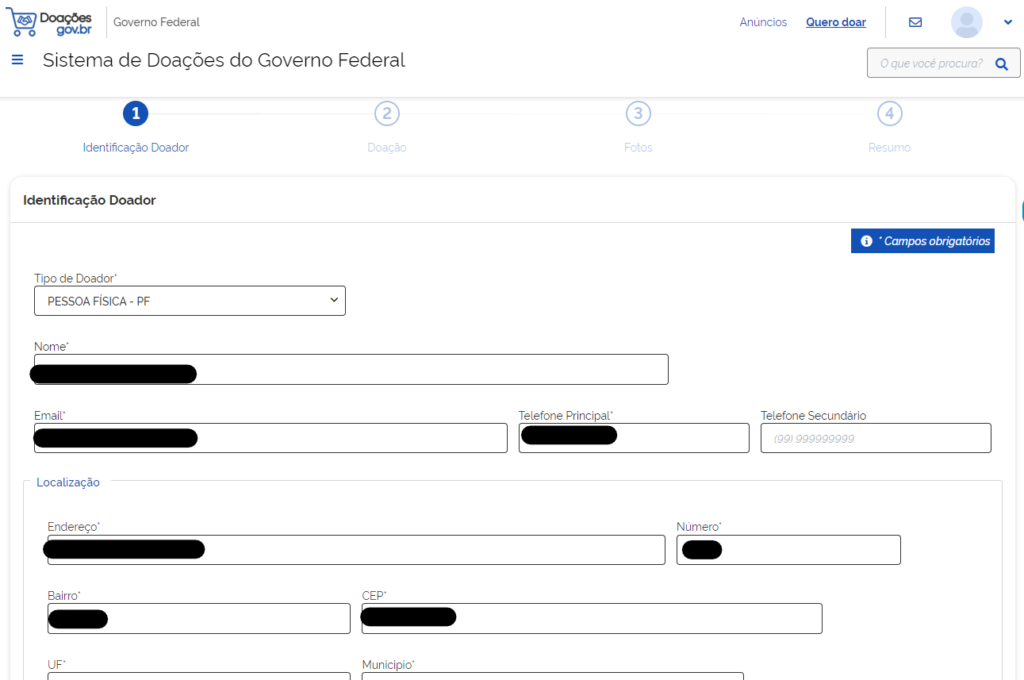
Task: Open the Anúncios link
Action: coord(763,22)
